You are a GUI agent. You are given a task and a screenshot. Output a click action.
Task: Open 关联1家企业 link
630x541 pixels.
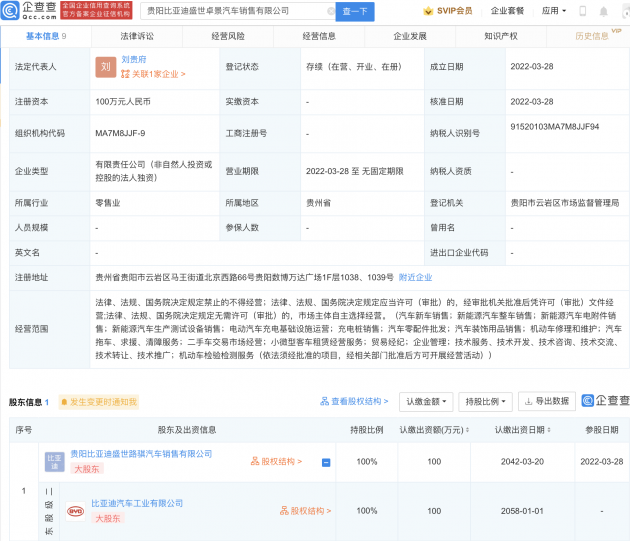pyautogui.click(x=153, y=74)
